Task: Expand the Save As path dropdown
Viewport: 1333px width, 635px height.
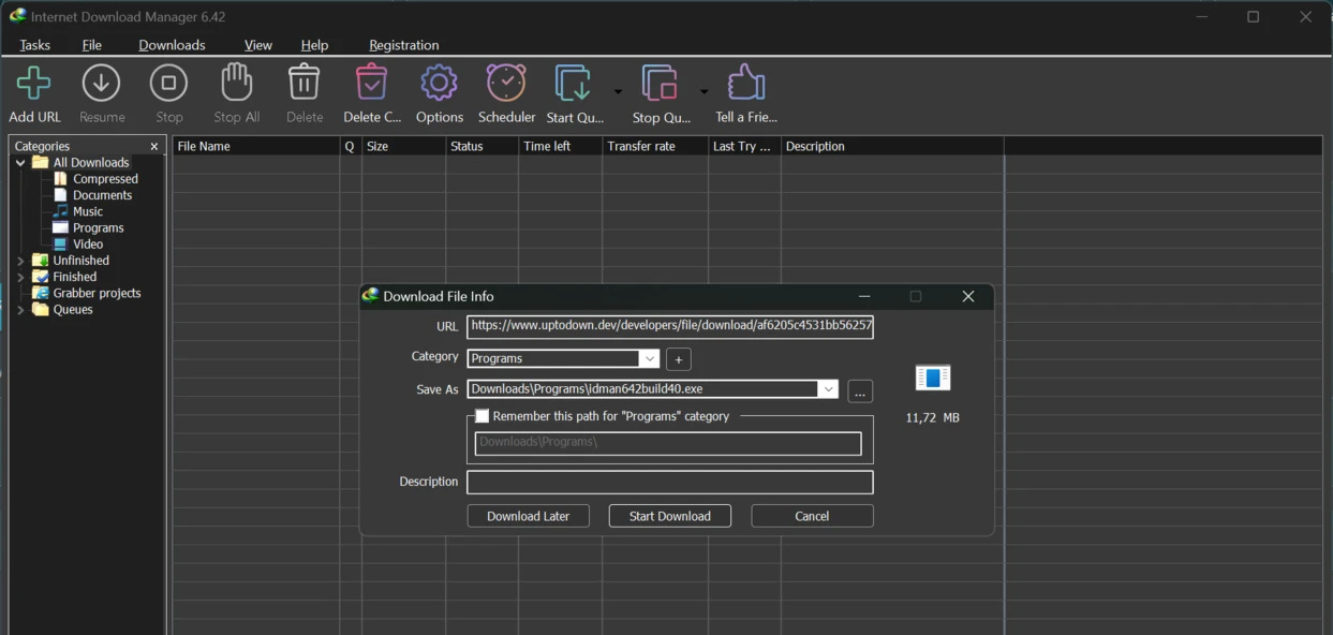Action: click(827, 390)
